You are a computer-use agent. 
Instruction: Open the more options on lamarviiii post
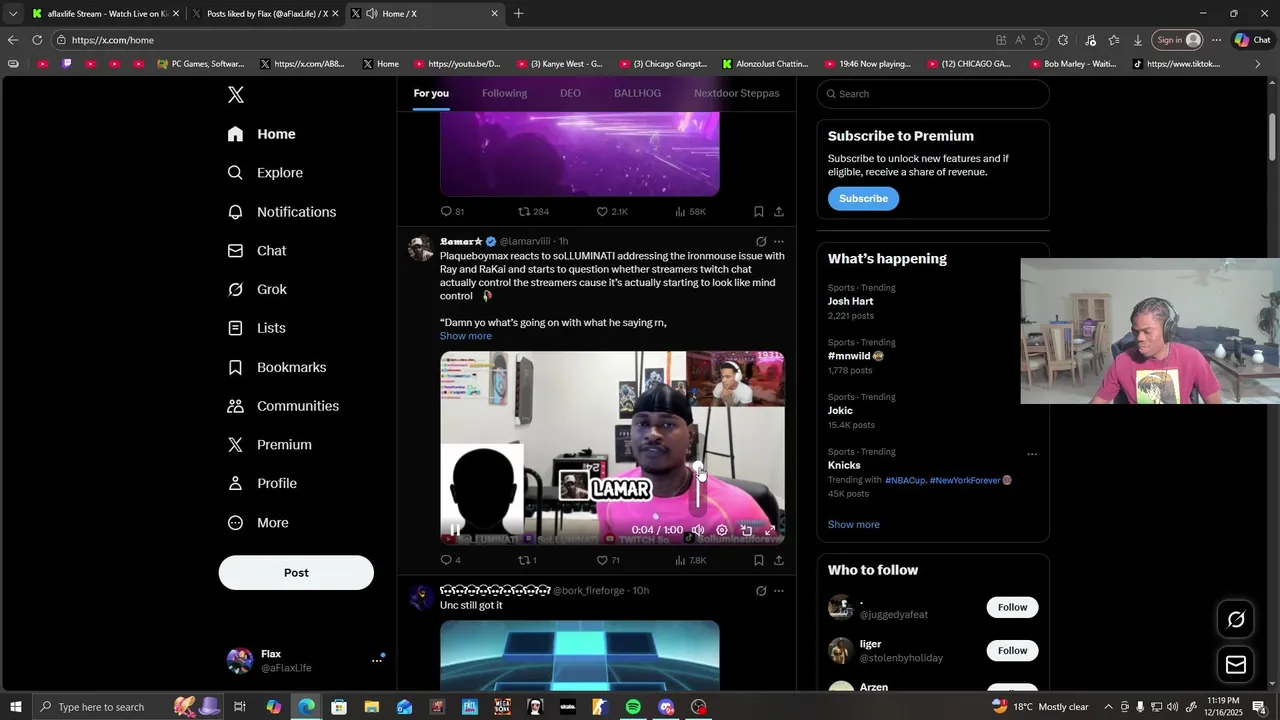[x=779, y=242]
